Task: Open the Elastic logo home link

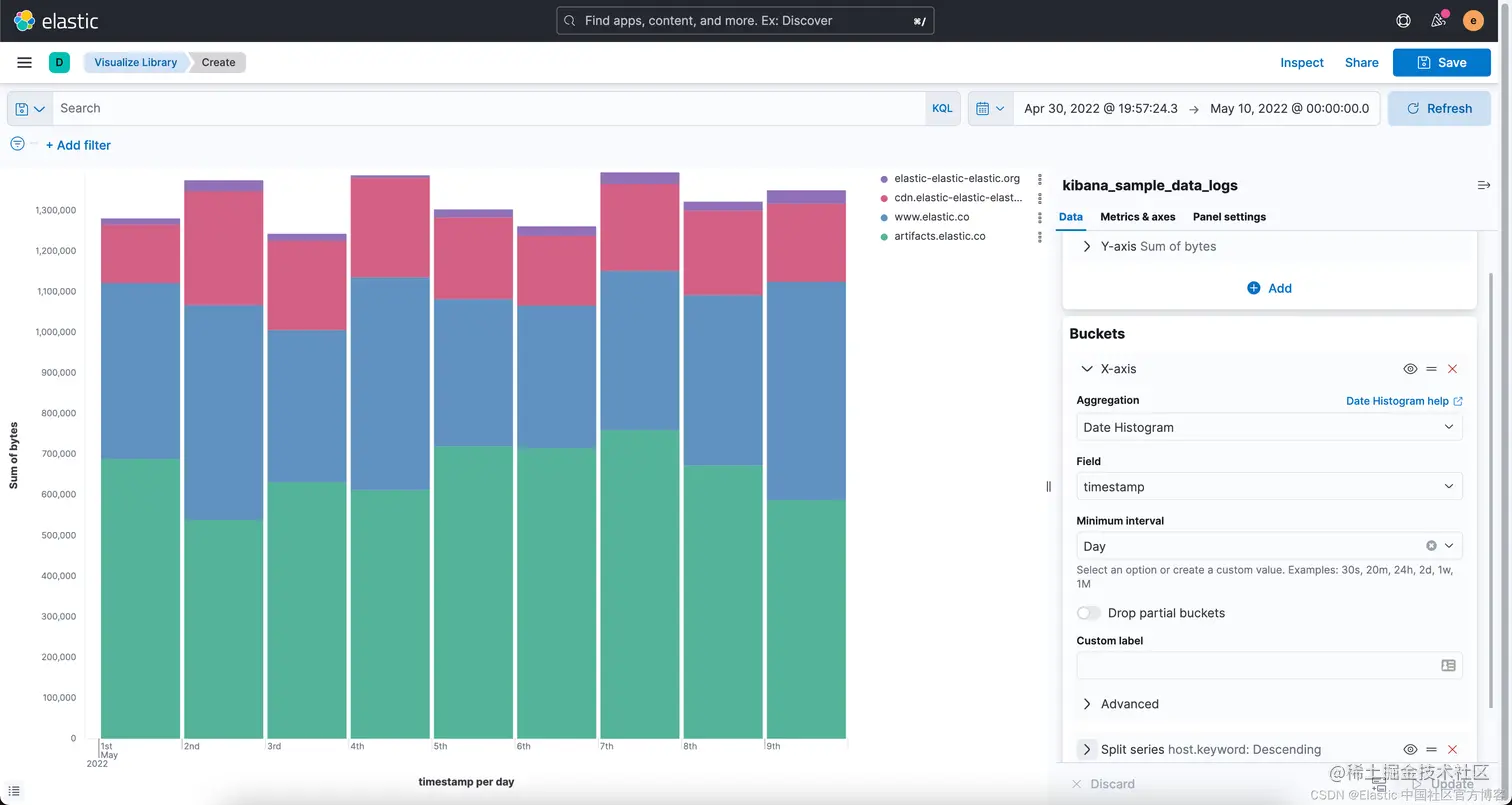Action: coord(56,20)
